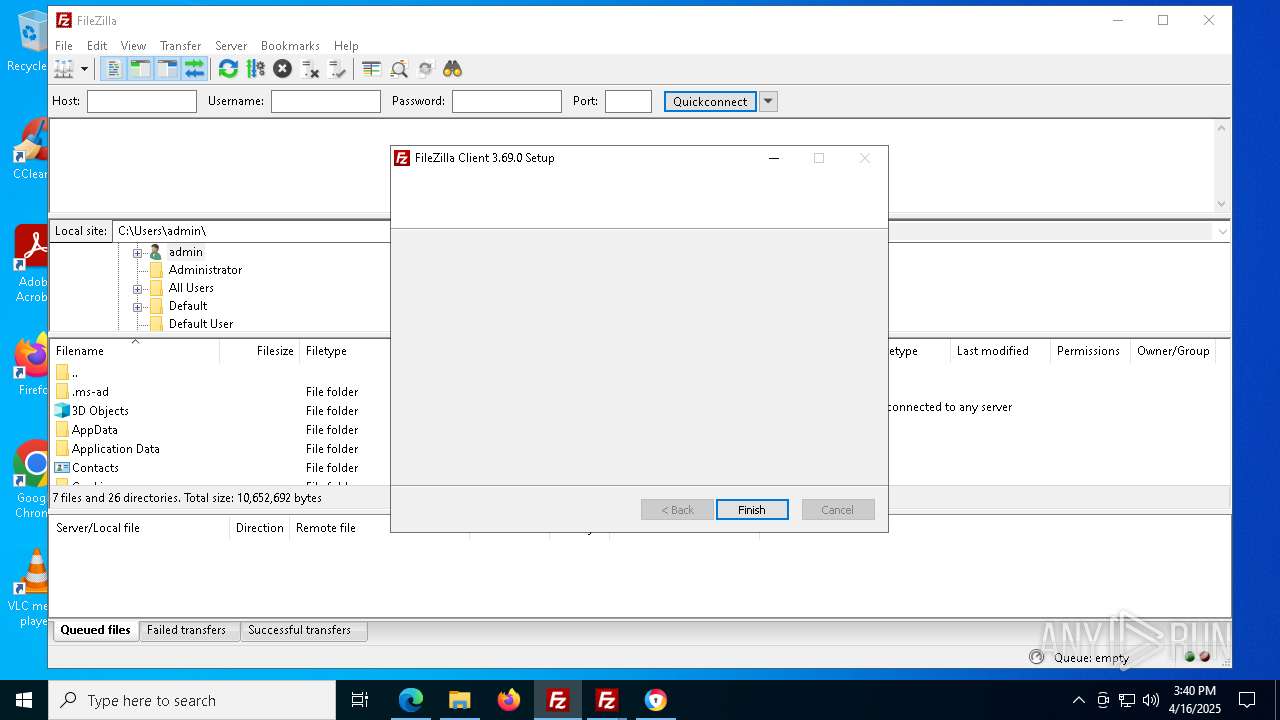Focus the Host input field
This screenshot has width=1280, height=720.
coord(142,101)
